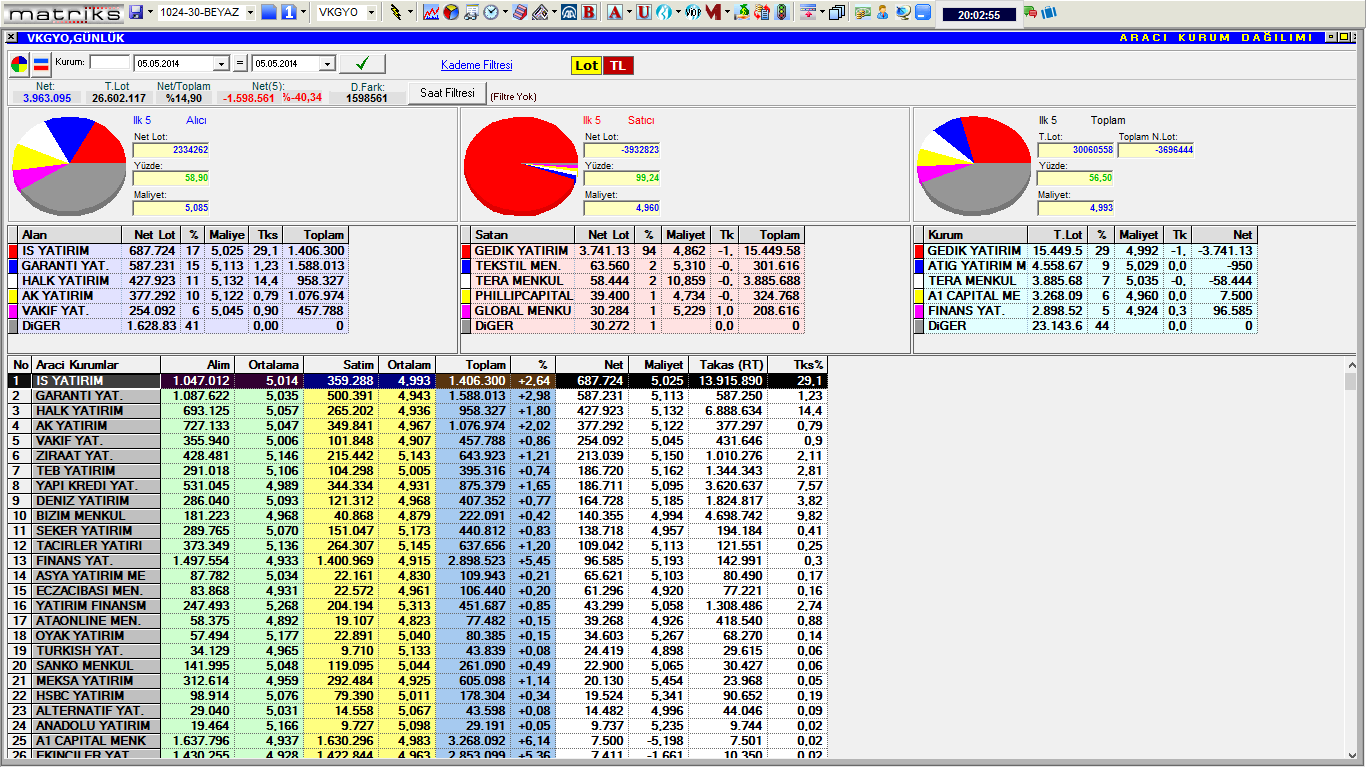
Task: Switch display to TL mode
Action: [x=618, y=65]
